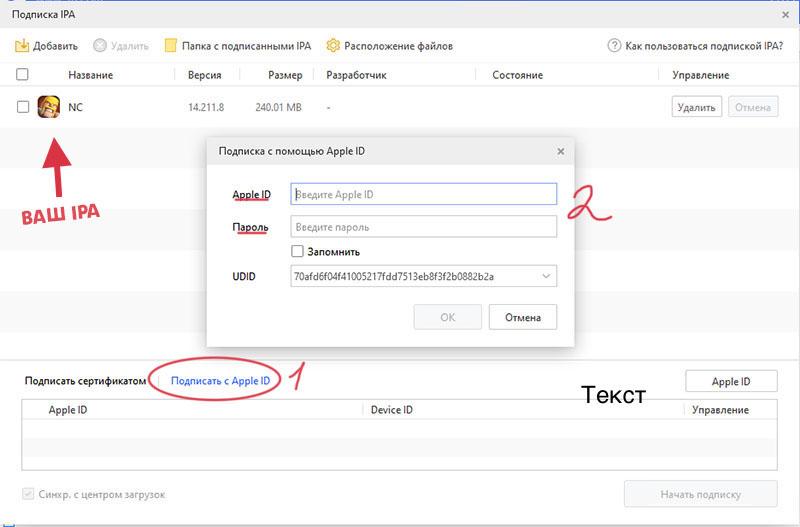Select the NC app icon thumbnail
Image resolution: width=800 pixels, height=527 pixels.
point(48,107)
